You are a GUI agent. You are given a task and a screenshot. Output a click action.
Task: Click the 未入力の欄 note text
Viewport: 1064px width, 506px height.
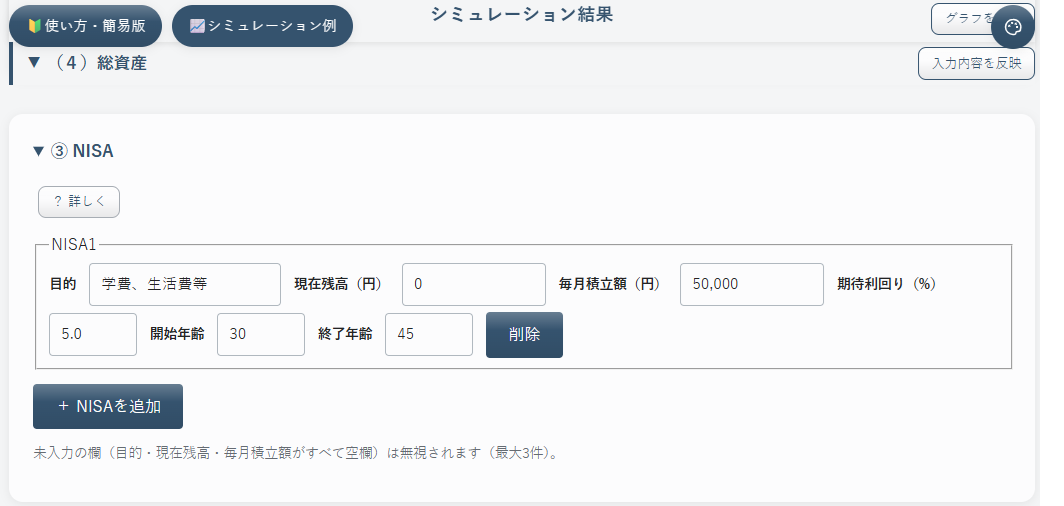click(x=297, y=453)
